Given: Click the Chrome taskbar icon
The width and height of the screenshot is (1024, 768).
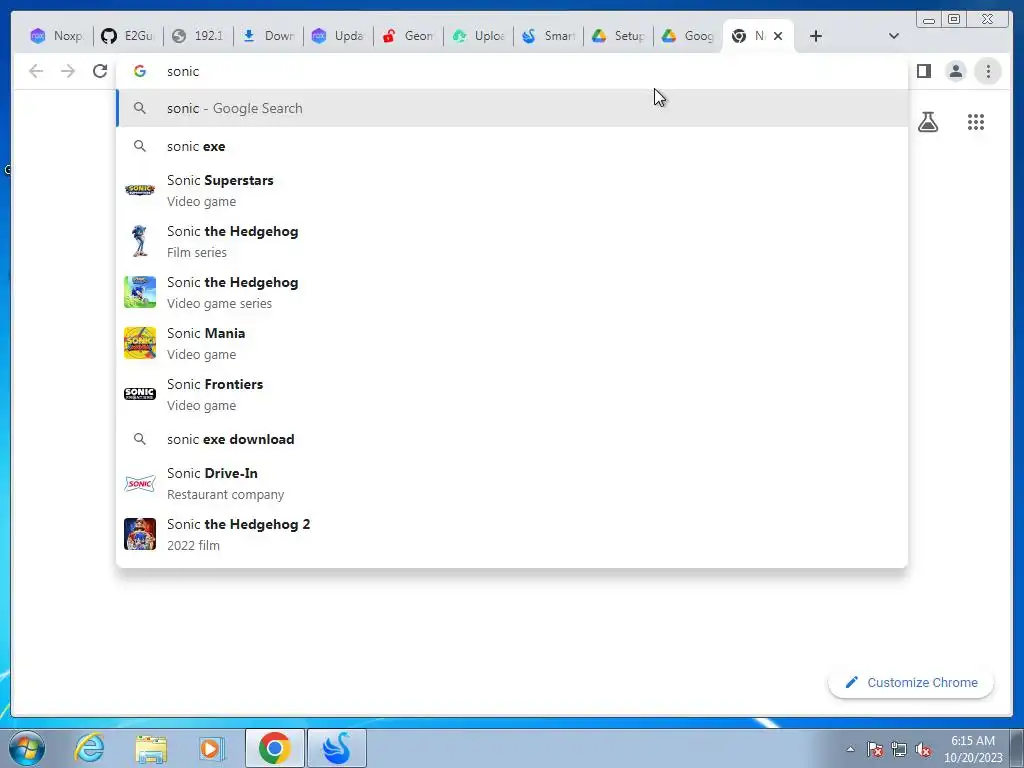Looking at the screenshot, I should point(275,748).
